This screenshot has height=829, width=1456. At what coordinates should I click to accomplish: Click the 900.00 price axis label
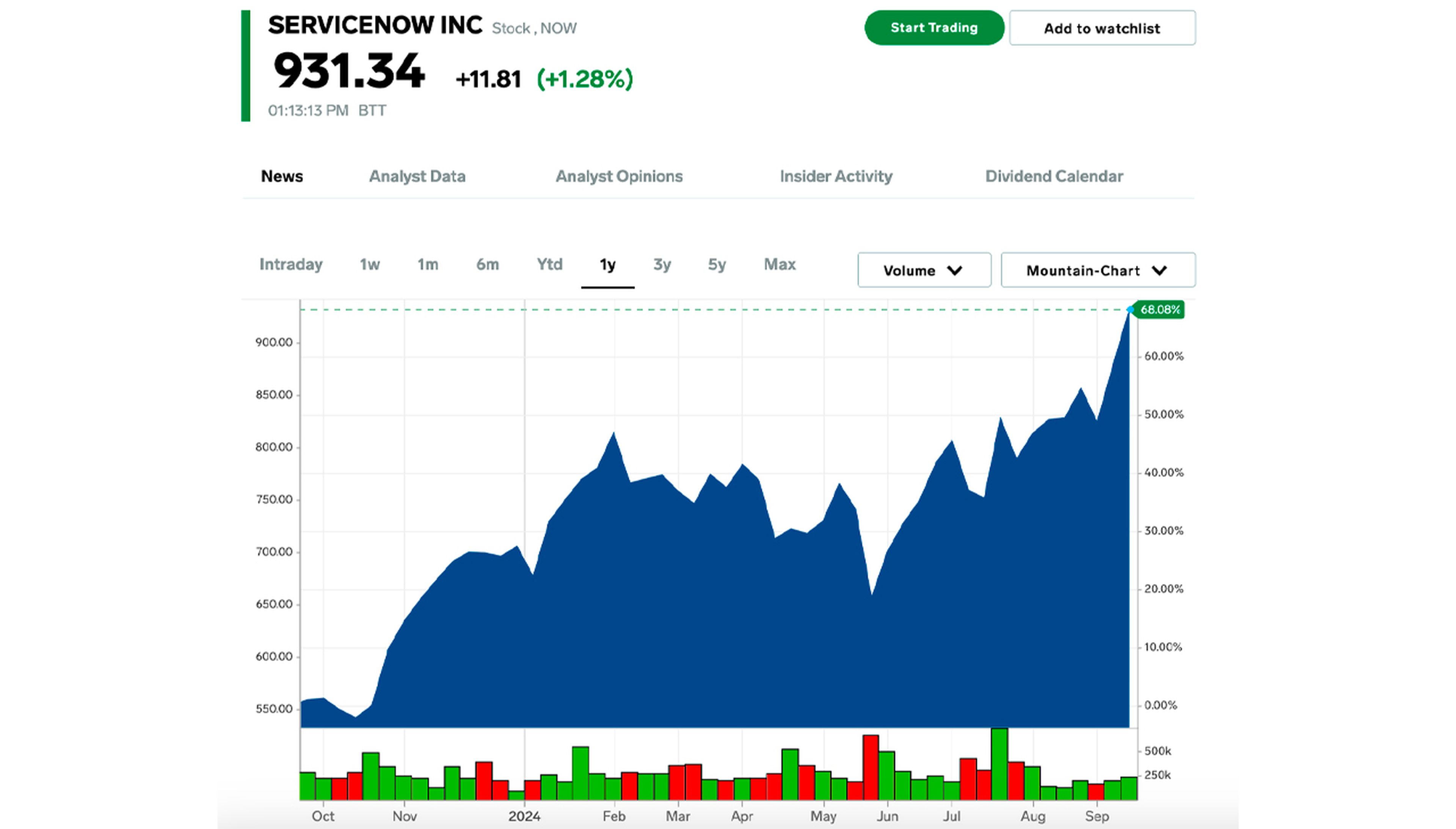pyautogui.click(x=274, y=342)
